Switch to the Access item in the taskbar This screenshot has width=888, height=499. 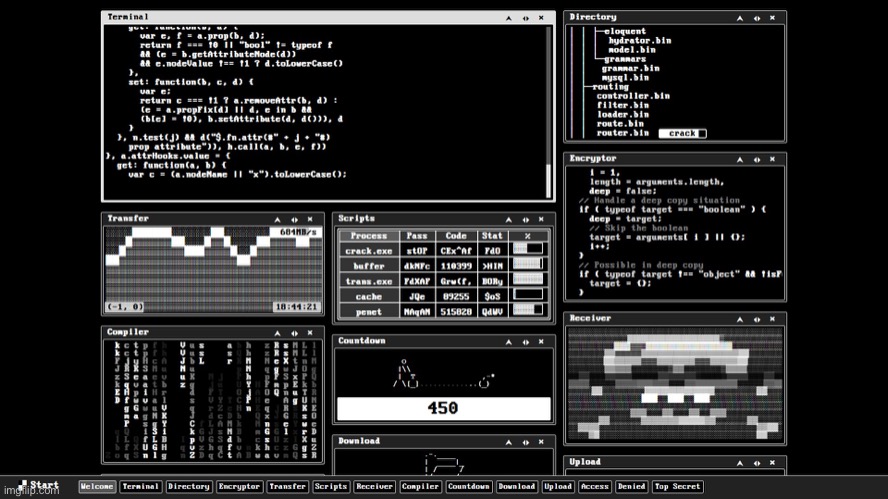[594, 487]
